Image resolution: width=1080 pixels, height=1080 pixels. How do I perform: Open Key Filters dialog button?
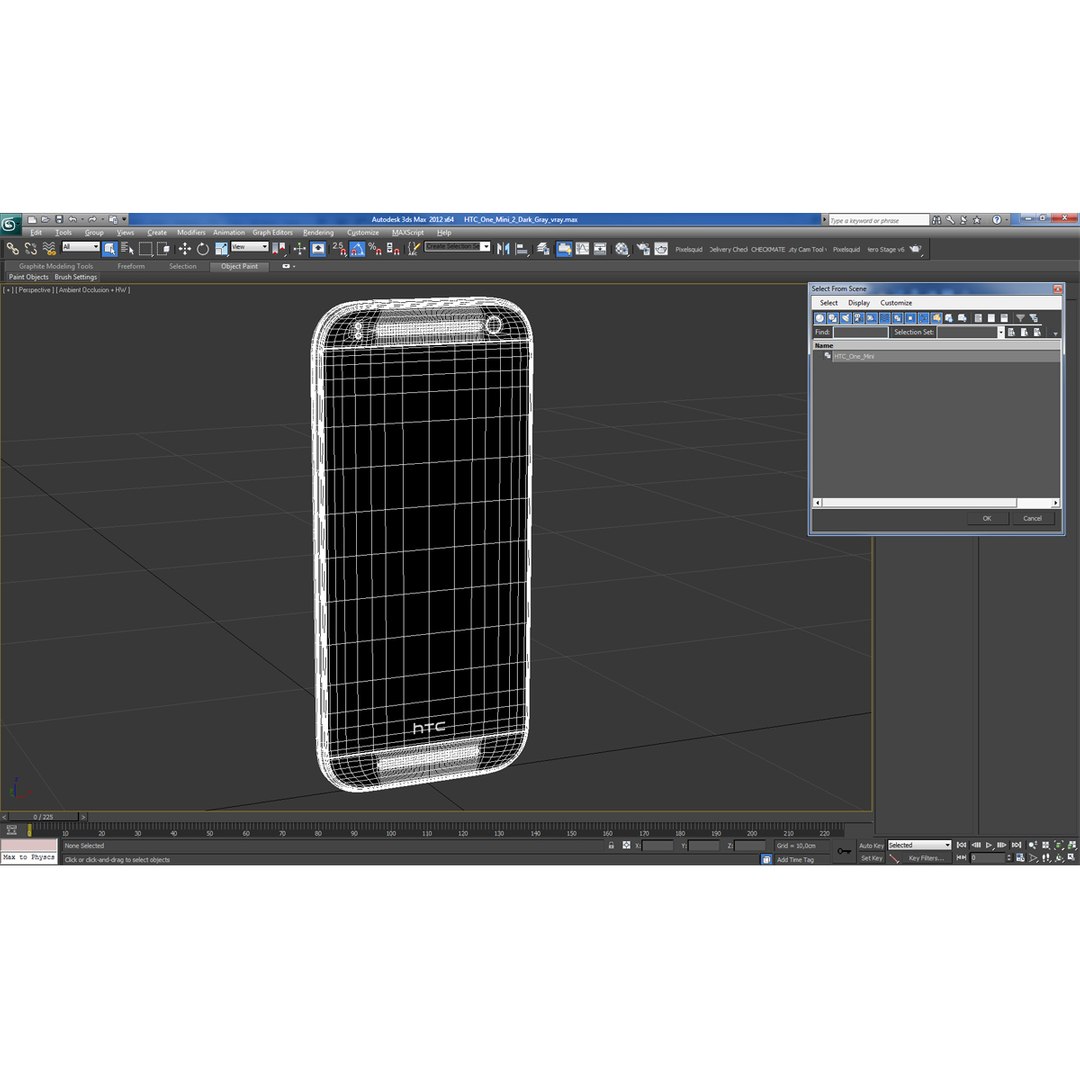tap(926, 858)
